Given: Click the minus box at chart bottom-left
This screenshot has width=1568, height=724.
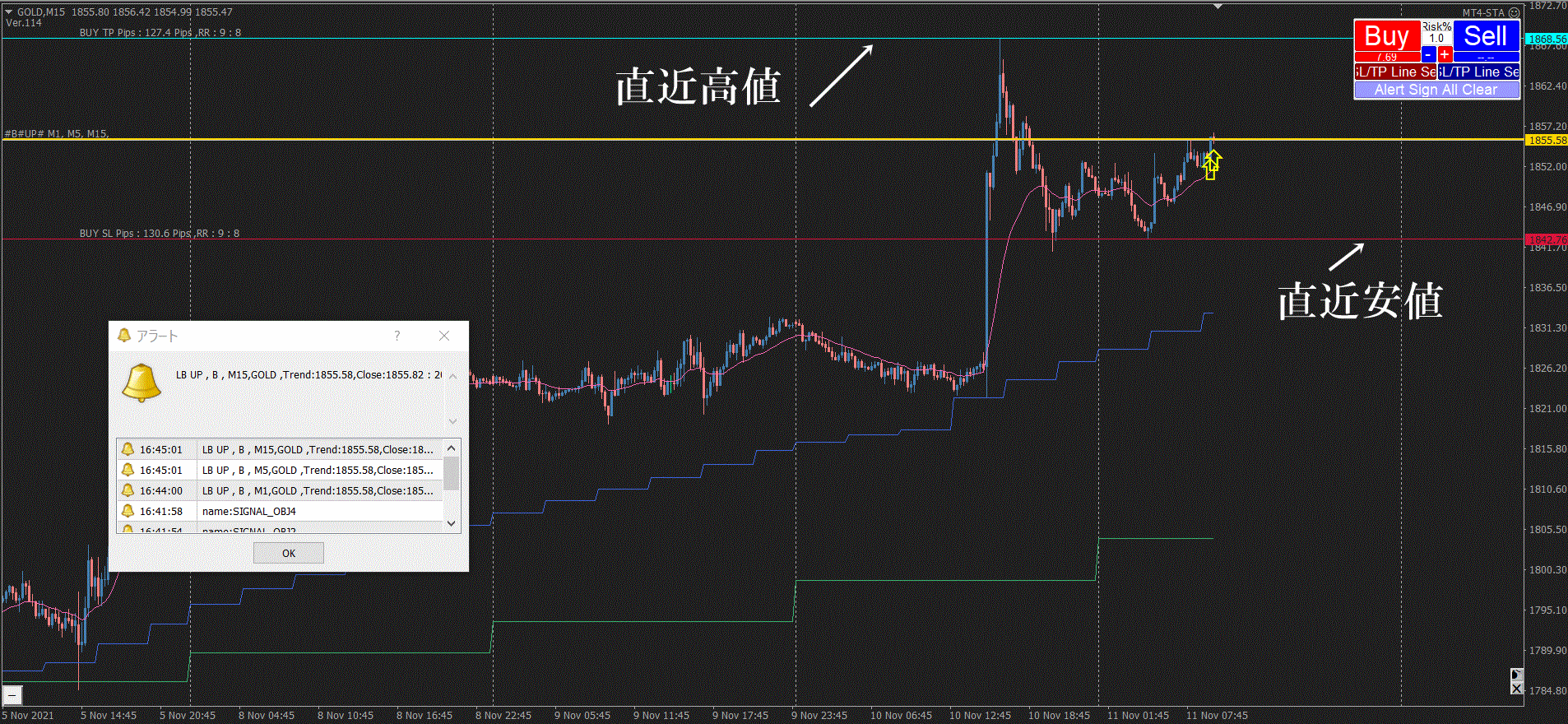Looking at the screenshot, I should pos(12,694).
